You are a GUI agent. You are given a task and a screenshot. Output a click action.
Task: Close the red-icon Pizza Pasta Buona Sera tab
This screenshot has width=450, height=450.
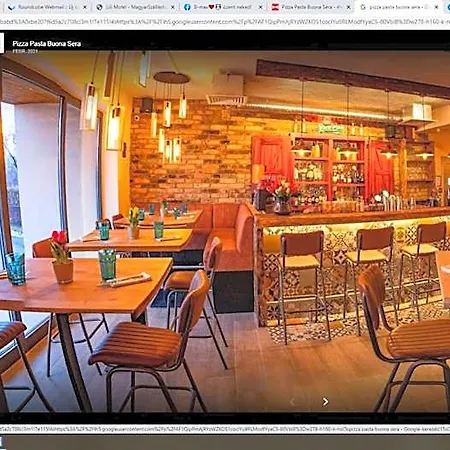click(349, 7)
